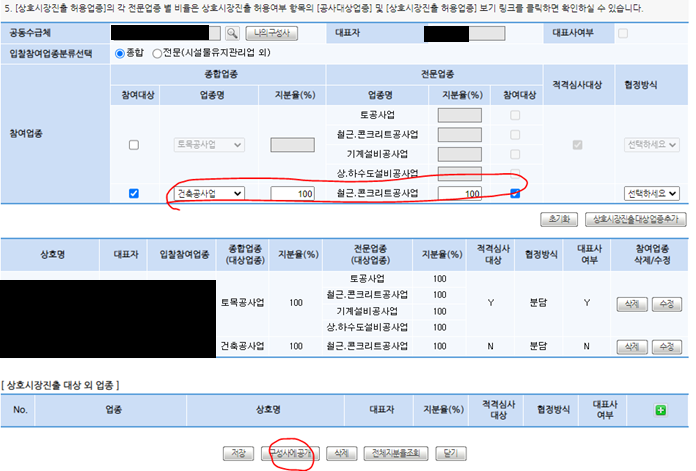Click 삭제 in the 건축공사업 list row

click(x=632, y=347)
